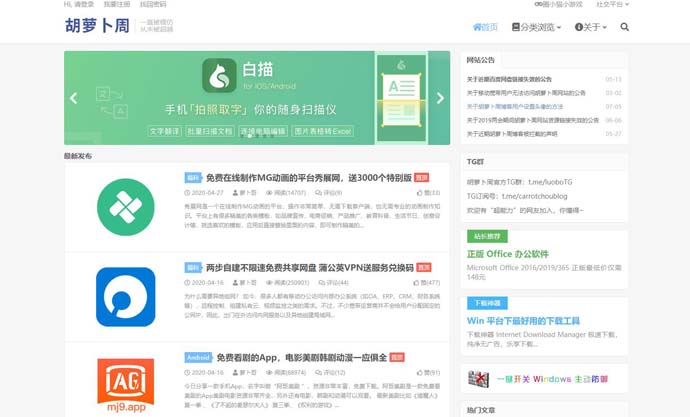Open comments (44) of 蒲公英VPN article

click(333, 282)
